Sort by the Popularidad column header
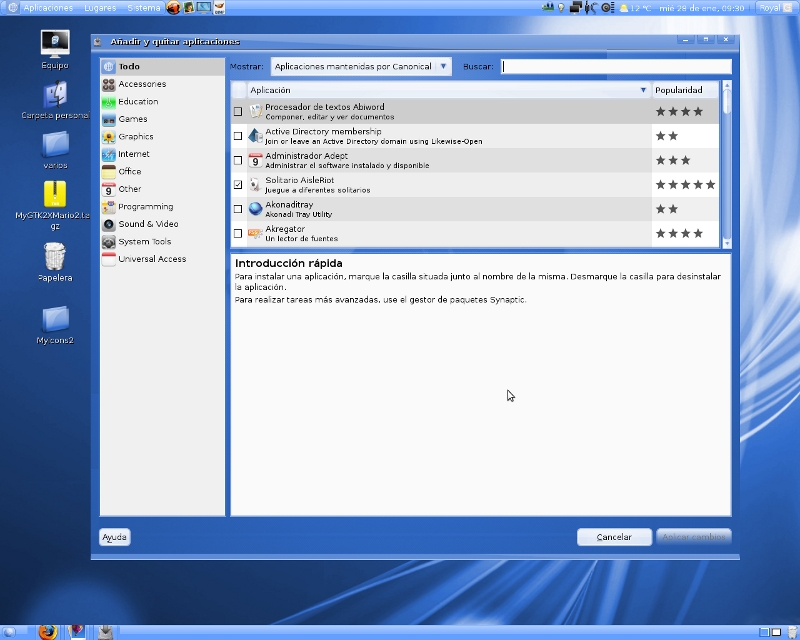Image resolution: width=800 pixels, height=640 pixels. [685, 90]
